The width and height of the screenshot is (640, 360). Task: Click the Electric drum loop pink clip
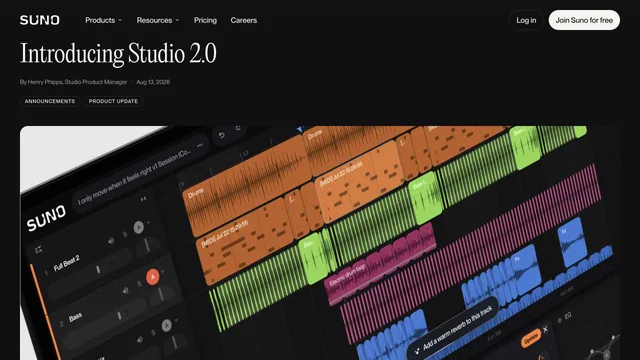(380, 264)
